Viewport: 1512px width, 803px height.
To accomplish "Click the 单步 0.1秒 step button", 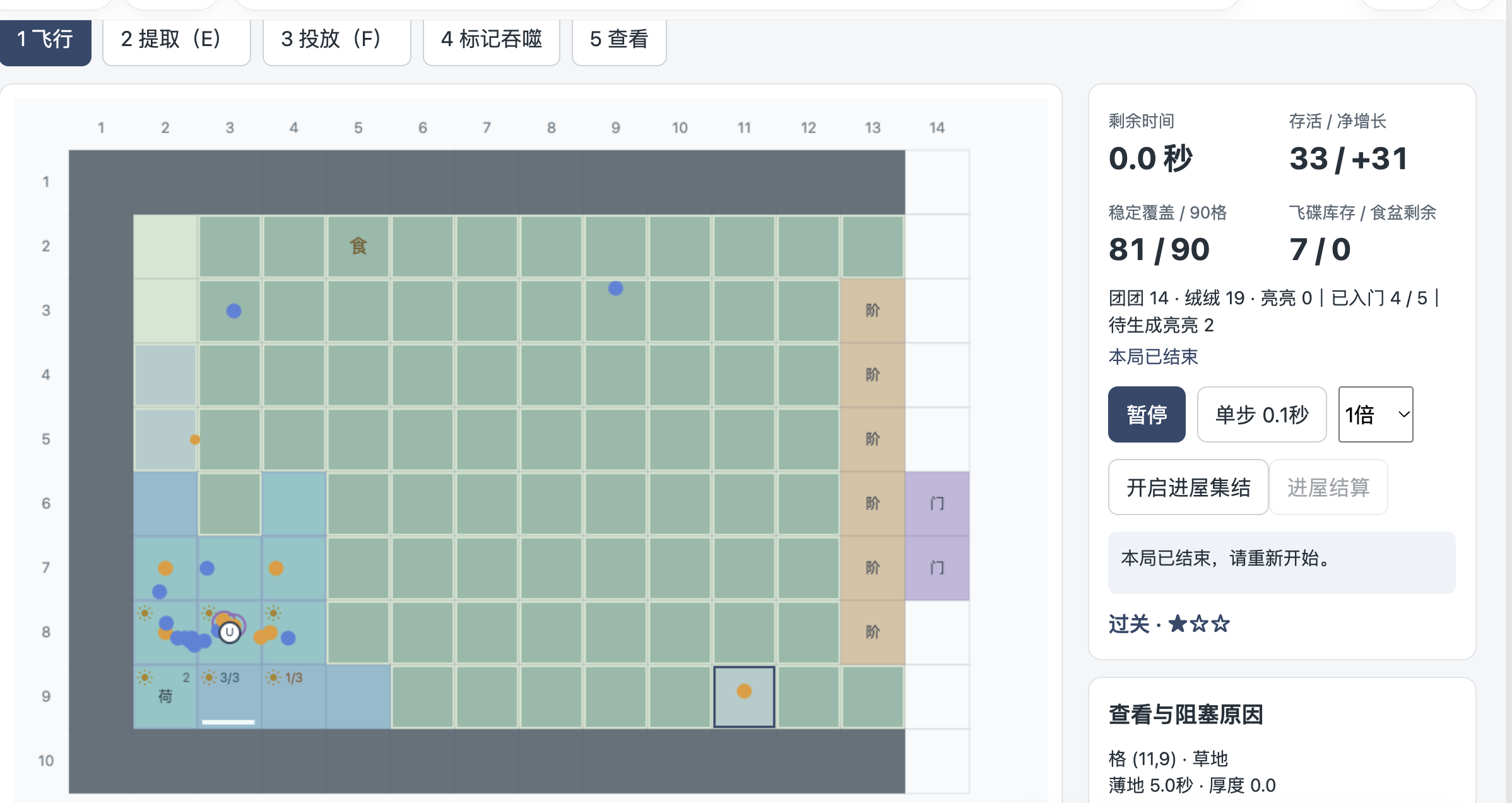I will pos(1262,414).
